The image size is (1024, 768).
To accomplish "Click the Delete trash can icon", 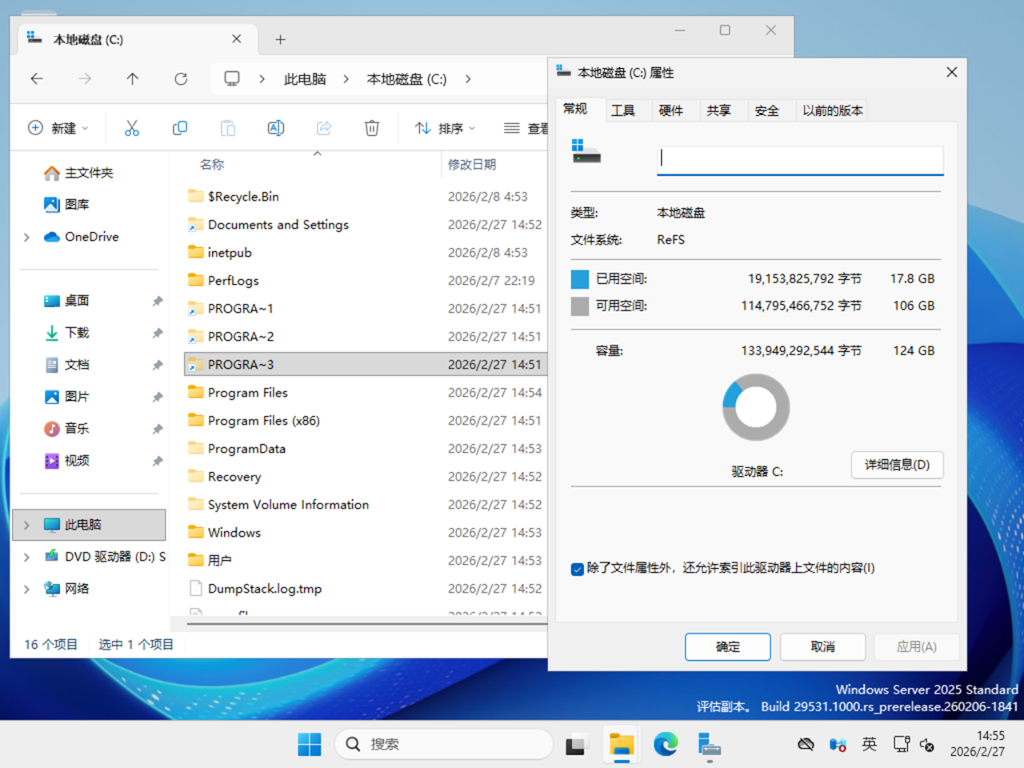I will [x=372, y=128].
